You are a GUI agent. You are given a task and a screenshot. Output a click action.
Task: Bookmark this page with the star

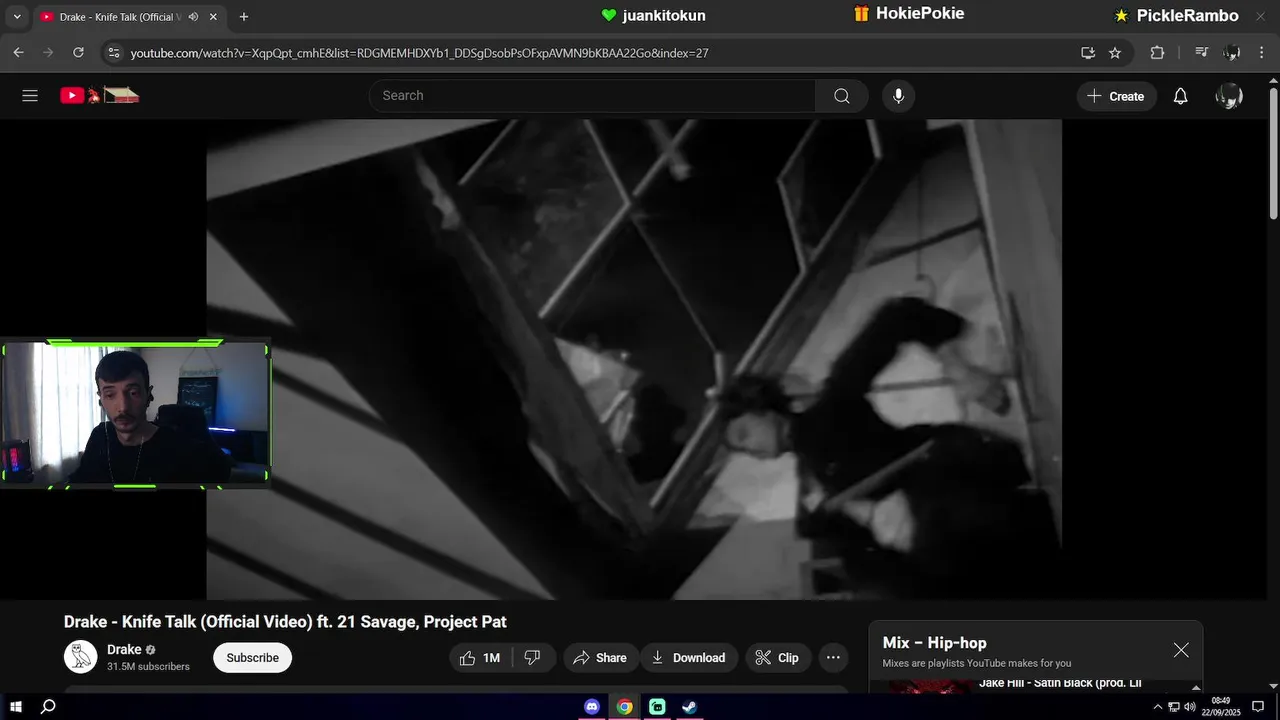pos(1115,53)
